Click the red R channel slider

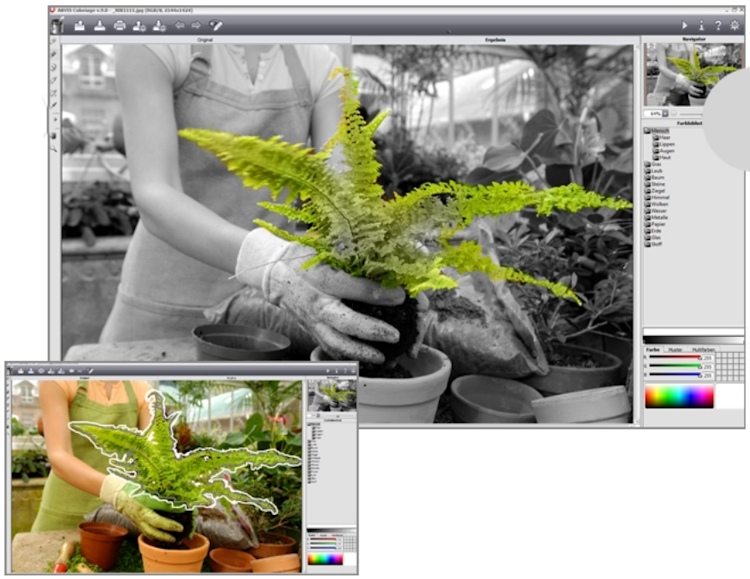(675, 357)
